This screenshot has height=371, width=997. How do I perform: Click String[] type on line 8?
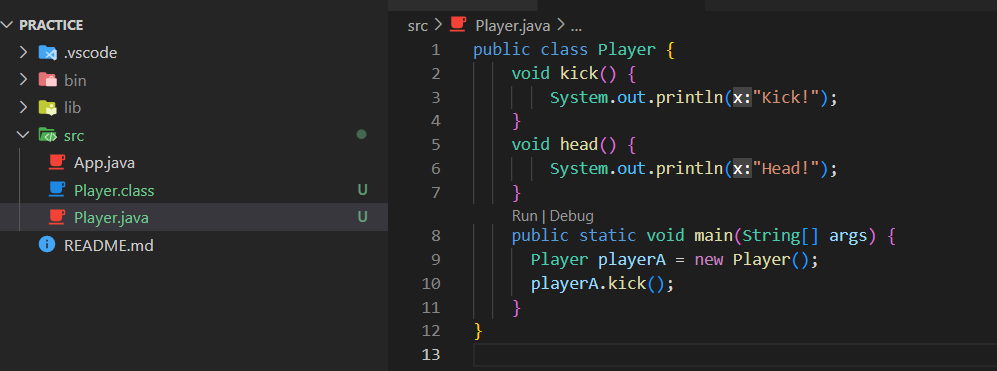[781, 236]
